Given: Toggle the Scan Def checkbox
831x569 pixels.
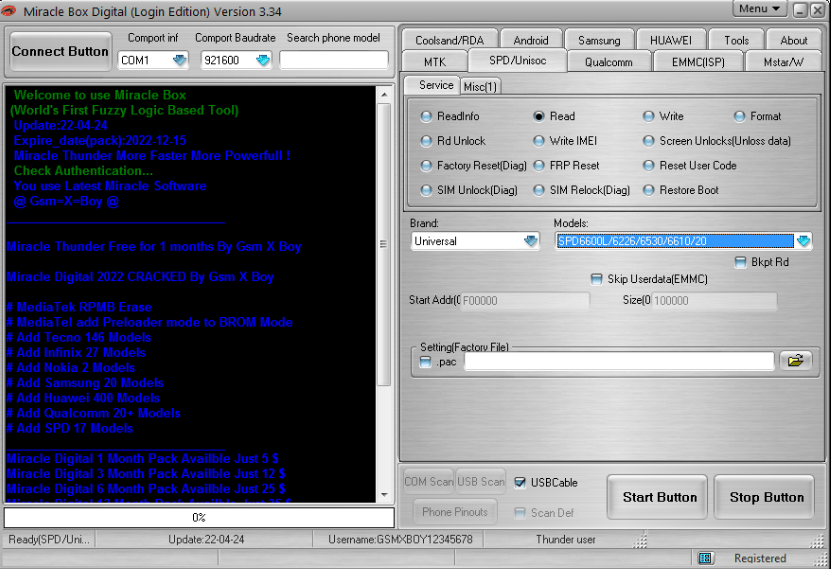Looking at the screenshot, I should click(520, 512).
